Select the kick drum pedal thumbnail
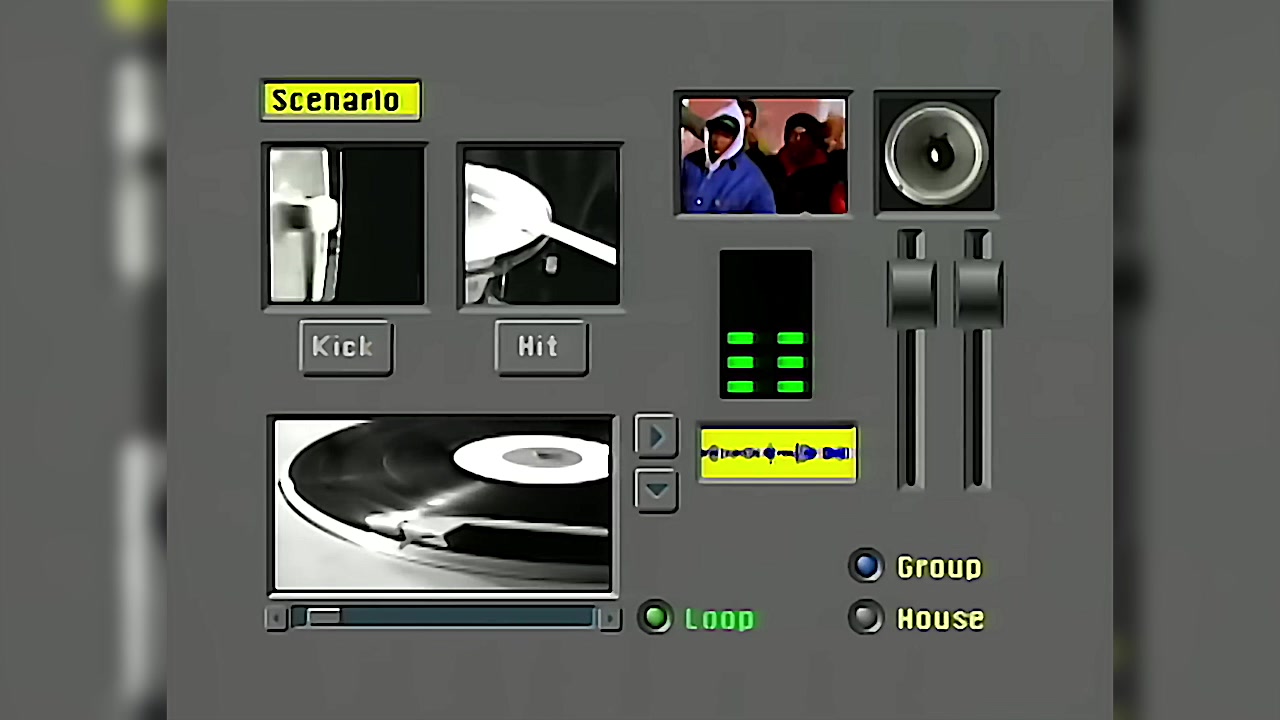This screenshot has height=720, width=1280. (x=346, y=226)
